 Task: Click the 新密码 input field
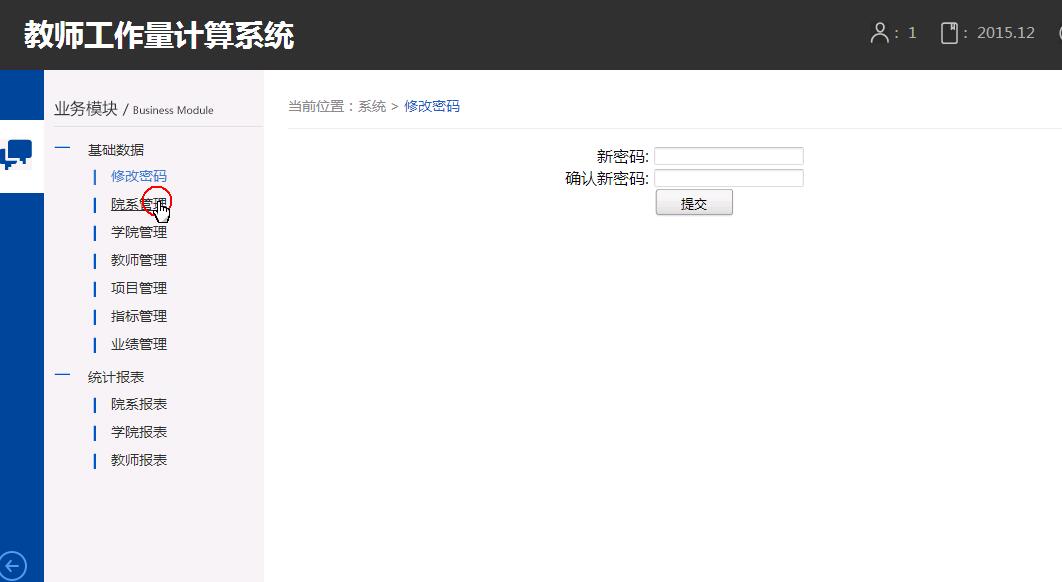[x=729, y=157]
